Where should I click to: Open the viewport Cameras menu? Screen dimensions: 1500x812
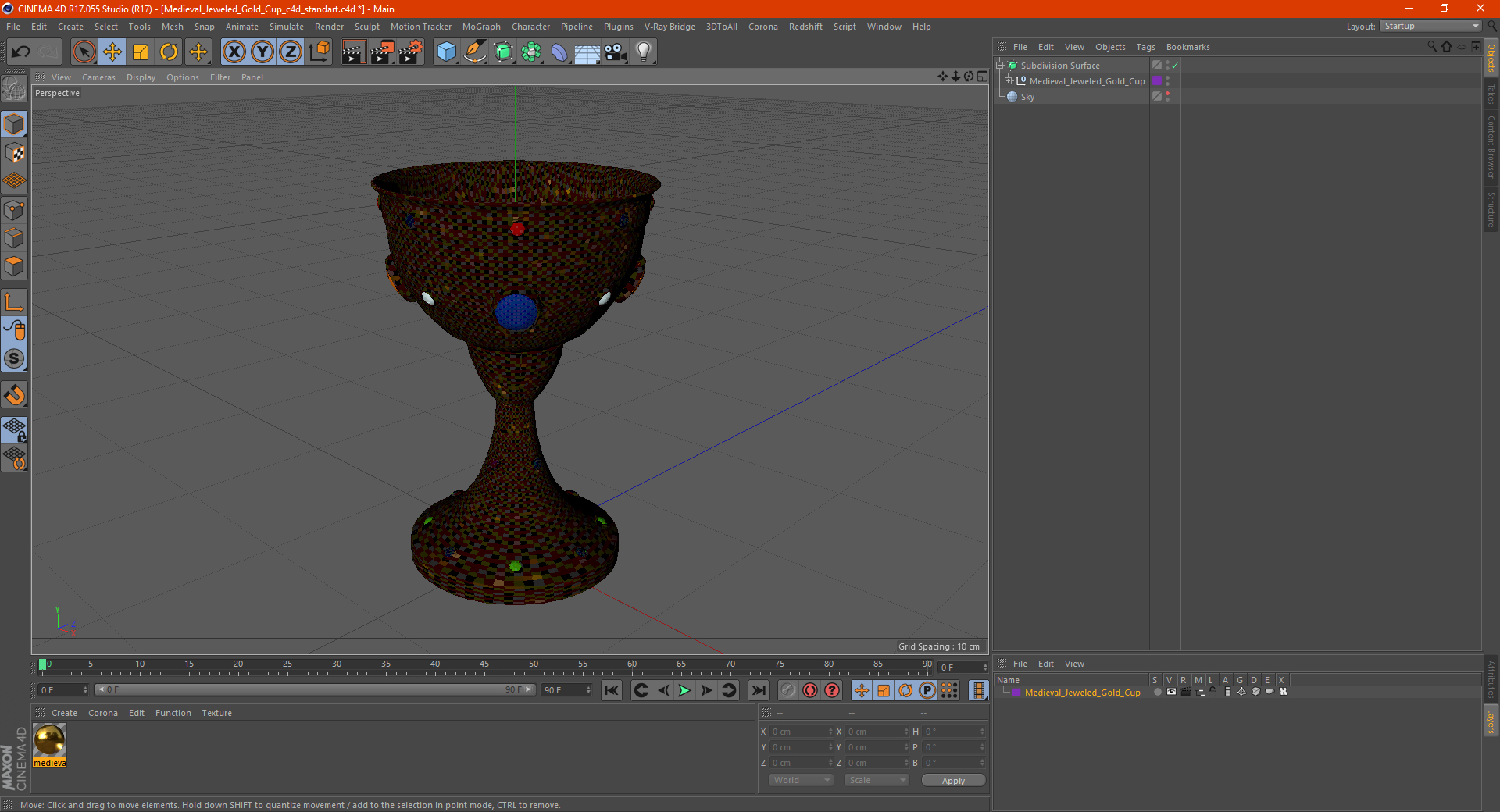pos(98,77)
